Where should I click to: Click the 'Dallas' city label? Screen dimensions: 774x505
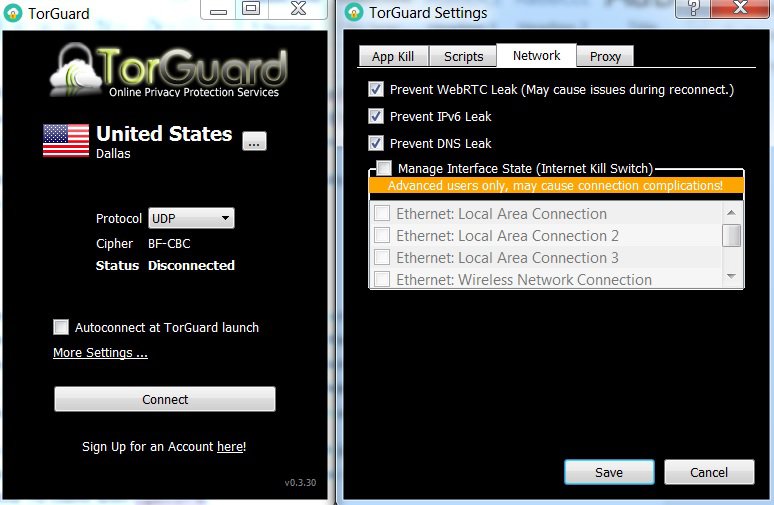[x=113, y=154]
